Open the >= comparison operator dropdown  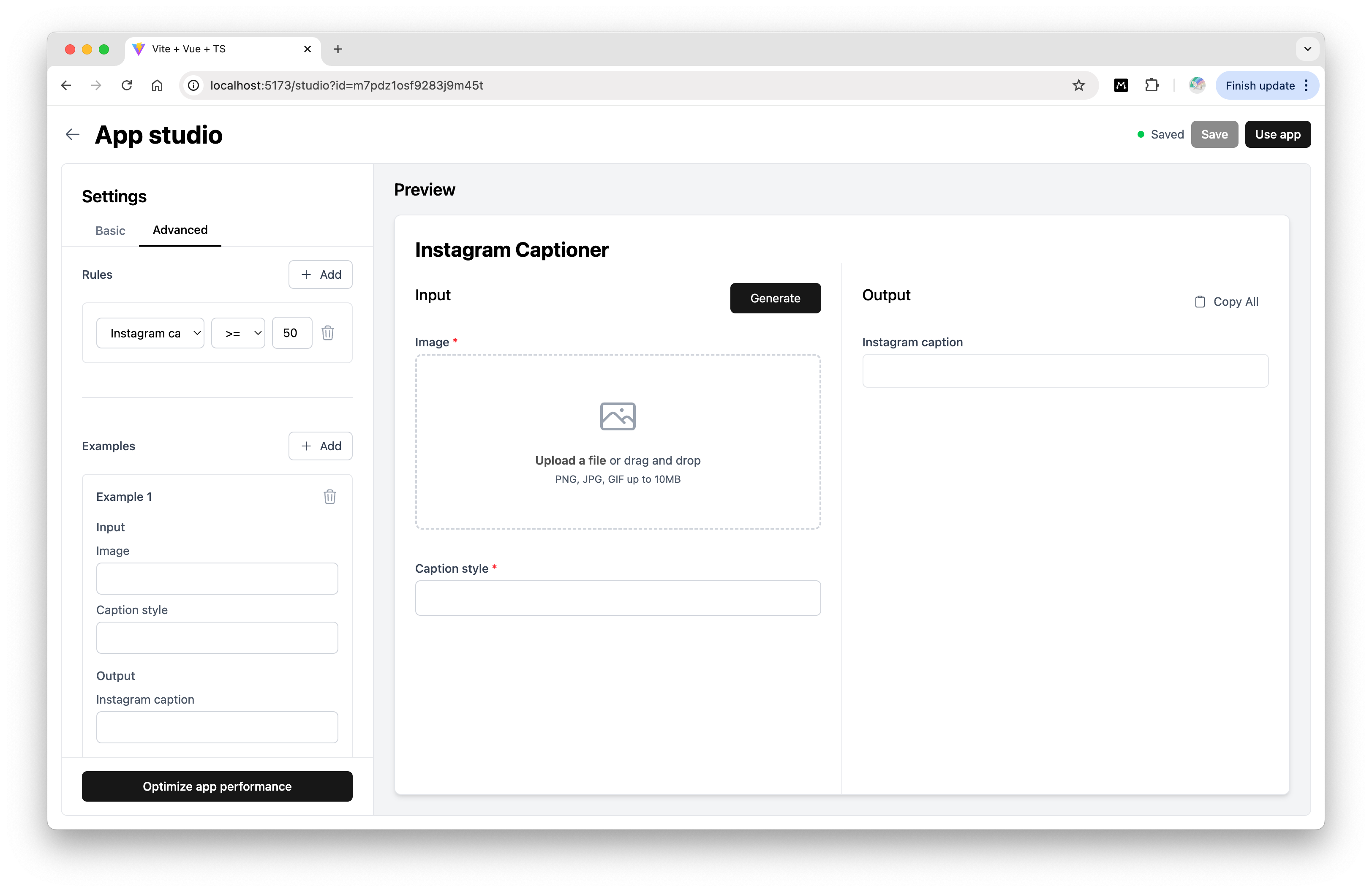pos(238,333)
